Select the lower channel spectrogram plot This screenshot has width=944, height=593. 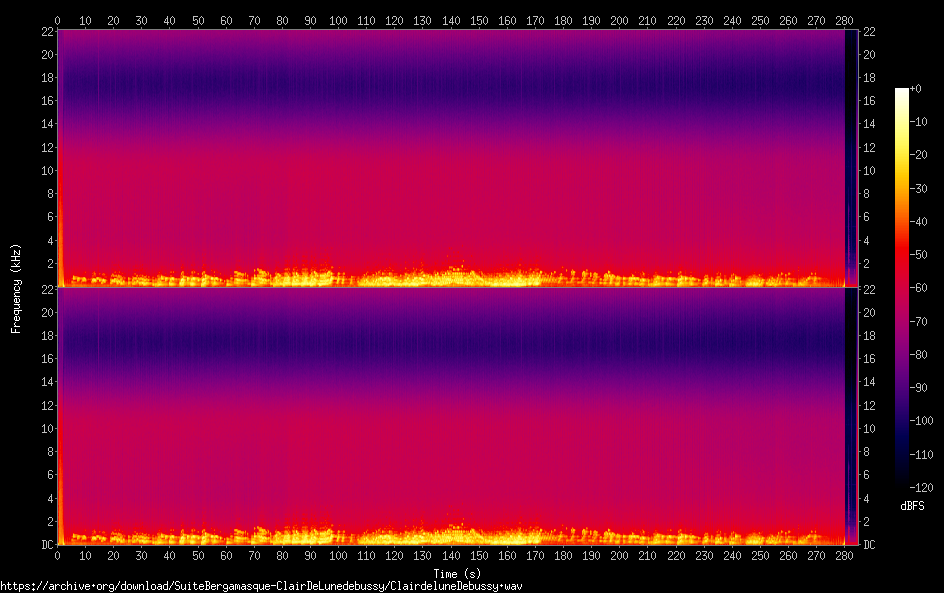pos(458,416)
